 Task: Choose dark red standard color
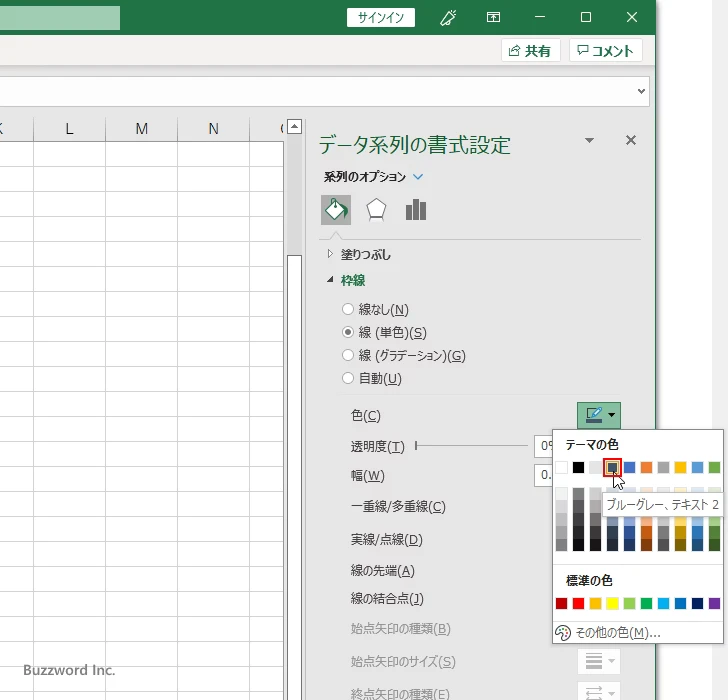561,603
